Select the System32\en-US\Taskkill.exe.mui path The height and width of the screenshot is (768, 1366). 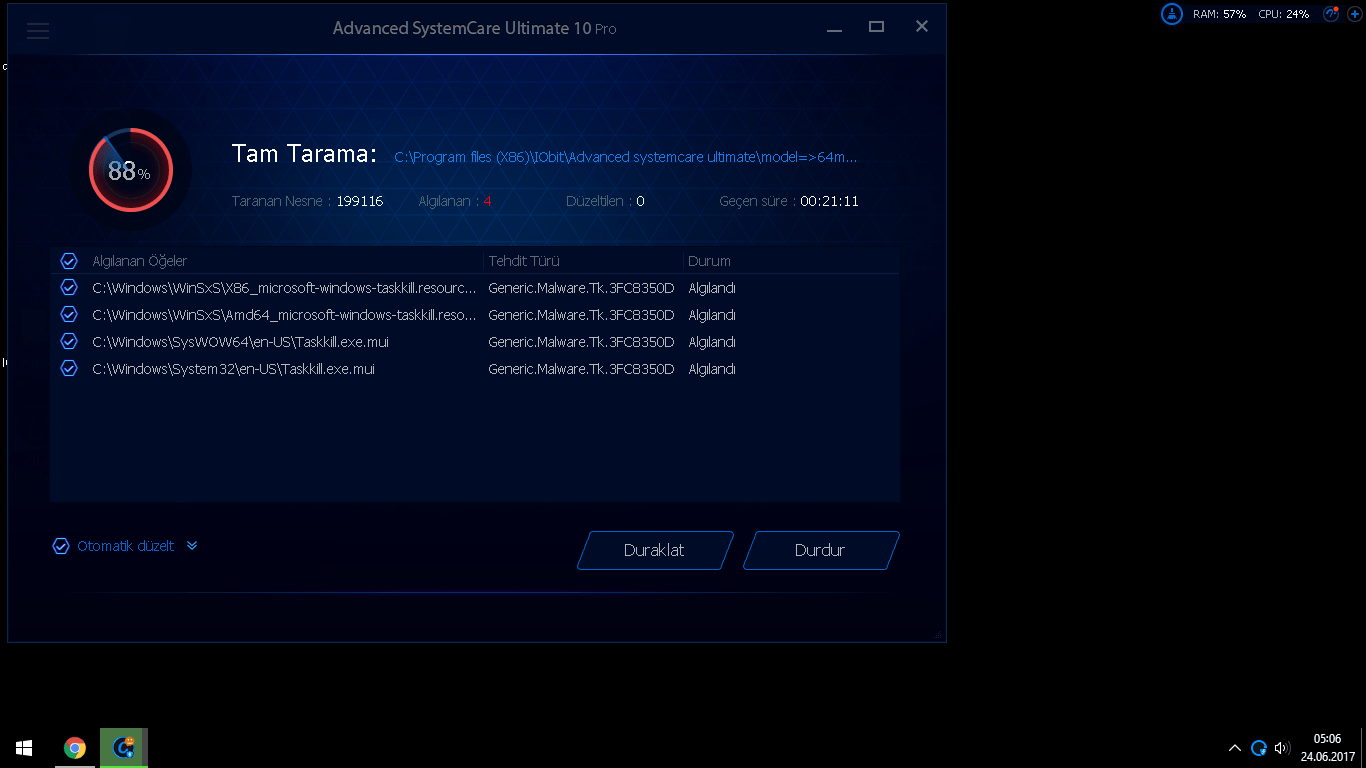(233, 369)
